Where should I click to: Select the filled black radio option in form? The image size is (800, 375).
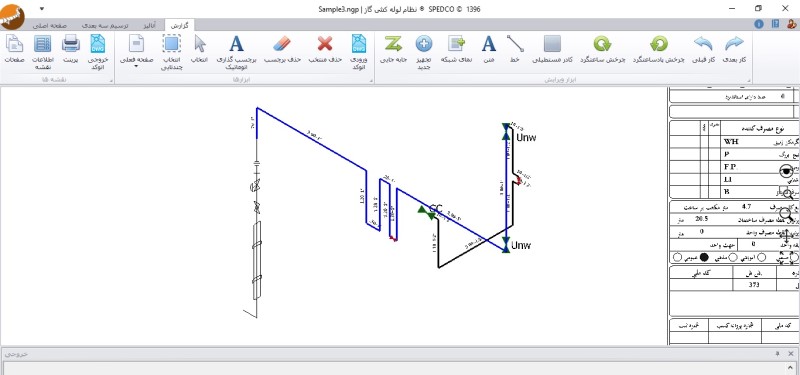pyautogui.click(x=704, y=258)
